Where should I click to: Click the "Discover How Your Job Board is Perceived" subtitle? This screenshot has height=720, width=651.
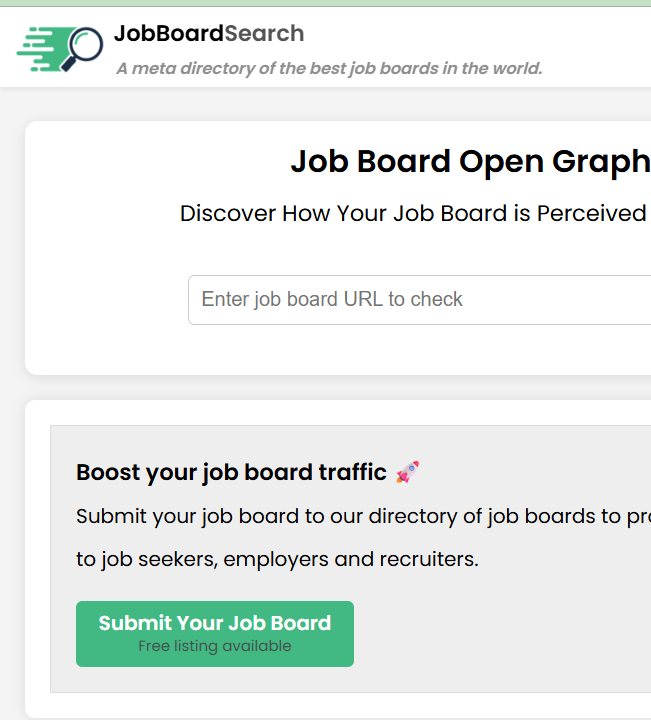(413, 213)
